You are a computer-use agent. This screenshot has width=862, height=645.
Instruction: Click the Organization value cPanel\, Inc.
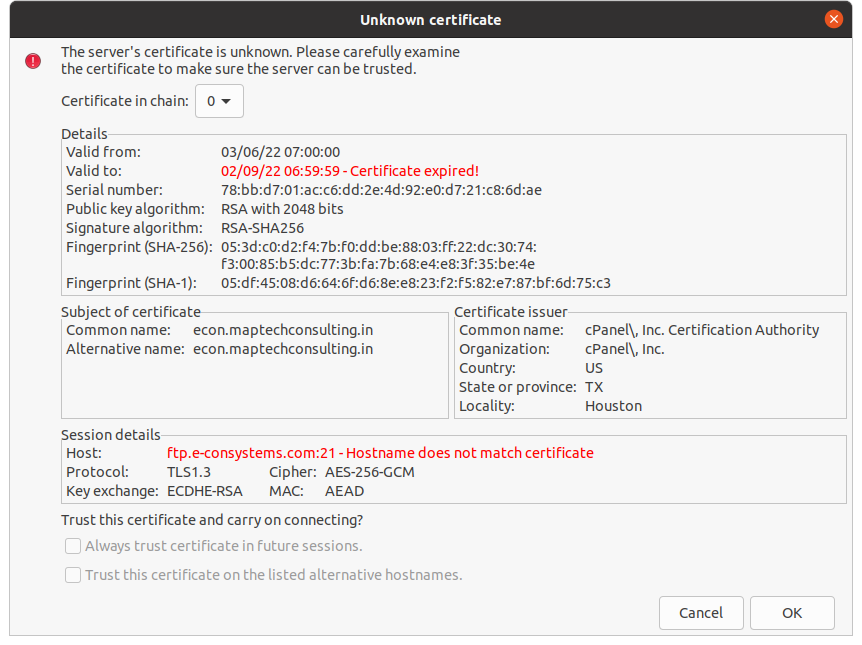point(625,349)
